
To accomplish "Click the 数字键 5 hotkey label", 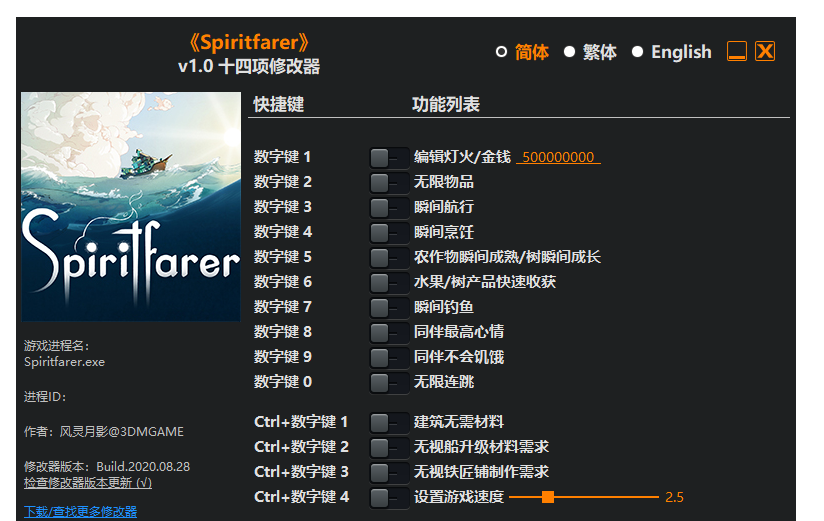I will point(283,257).
